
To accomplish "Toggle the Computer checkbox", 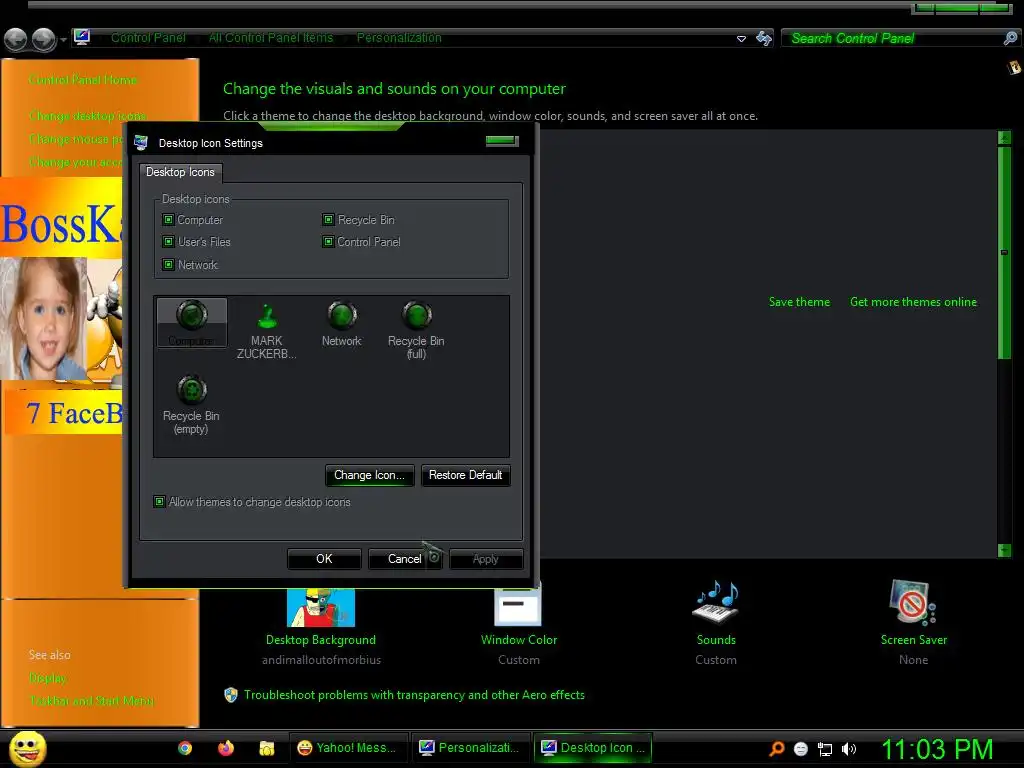I will click(x=168, y=219).
